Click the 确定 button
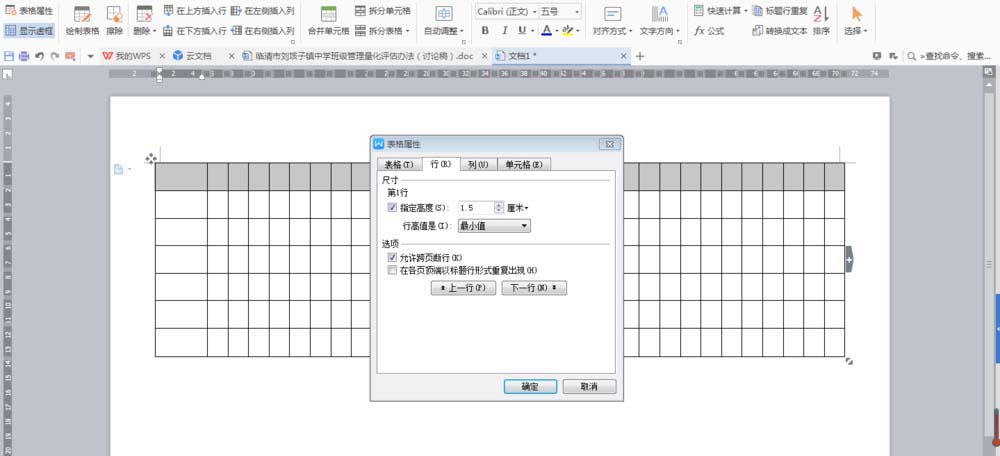1000x456 pixels. (x=530, y=386)
